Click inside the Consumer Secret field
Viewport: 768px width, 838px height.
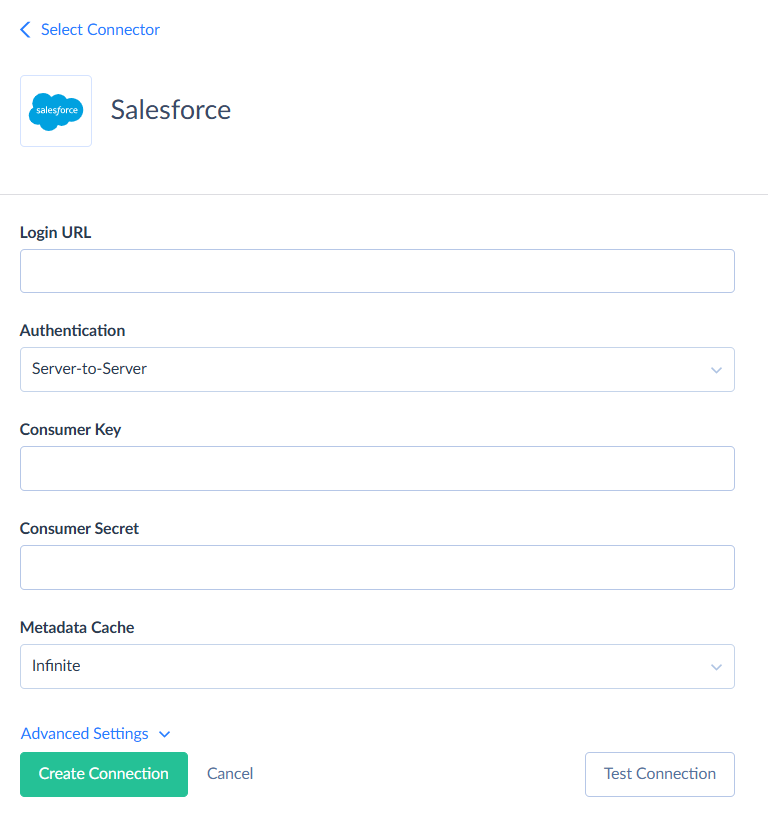[x=376, y=567]
